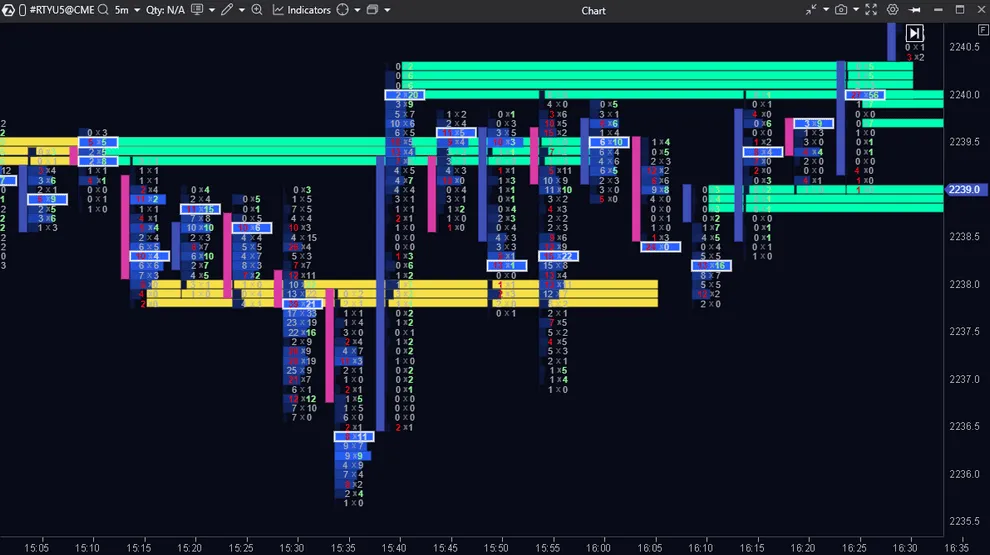Image resolution: width=990 pixels, height=555 pixels.
Task: Open the Indicators menu
Action: [301, 10]
